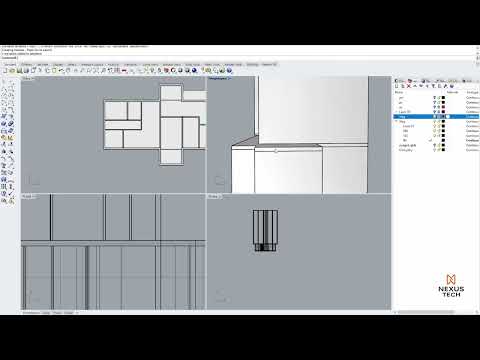Toggle visibility bulb of highlighted blue layer
The width and height of the screenshot is (480, 360).
[435, 117]
